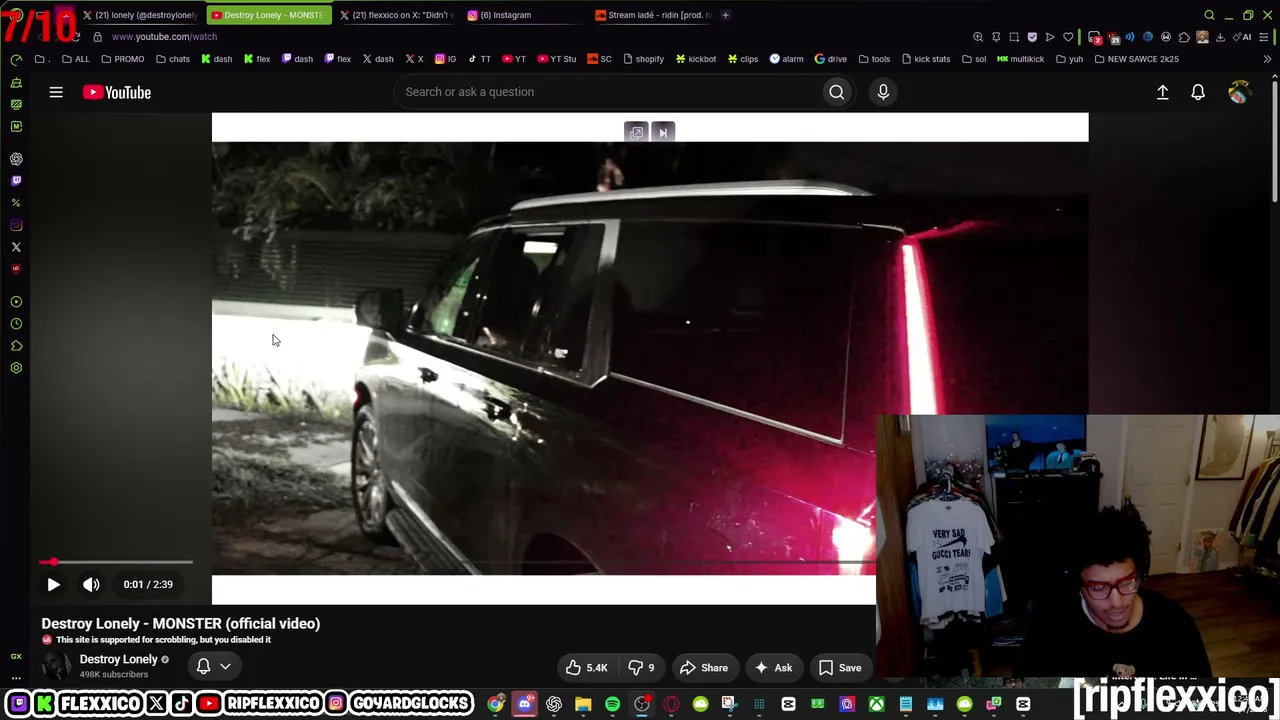Focus the YouTube search or ask field
The width and height of the screenshot is (1280, 720).
(610, 92)
